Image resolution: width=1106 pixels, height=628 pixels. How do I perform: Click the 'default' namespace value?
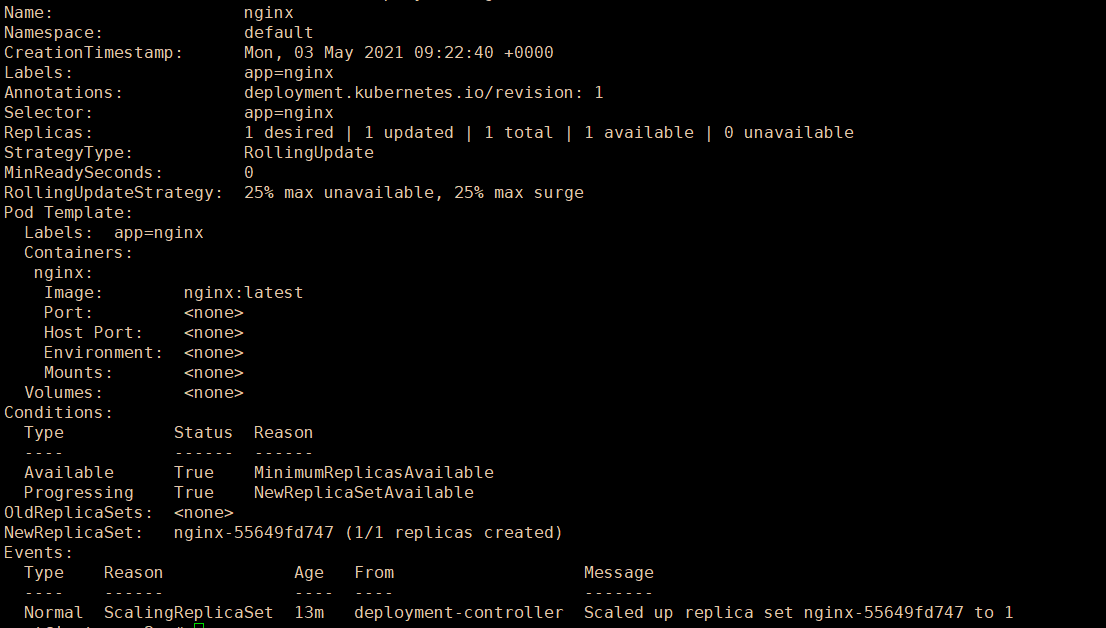click(278, 33)
